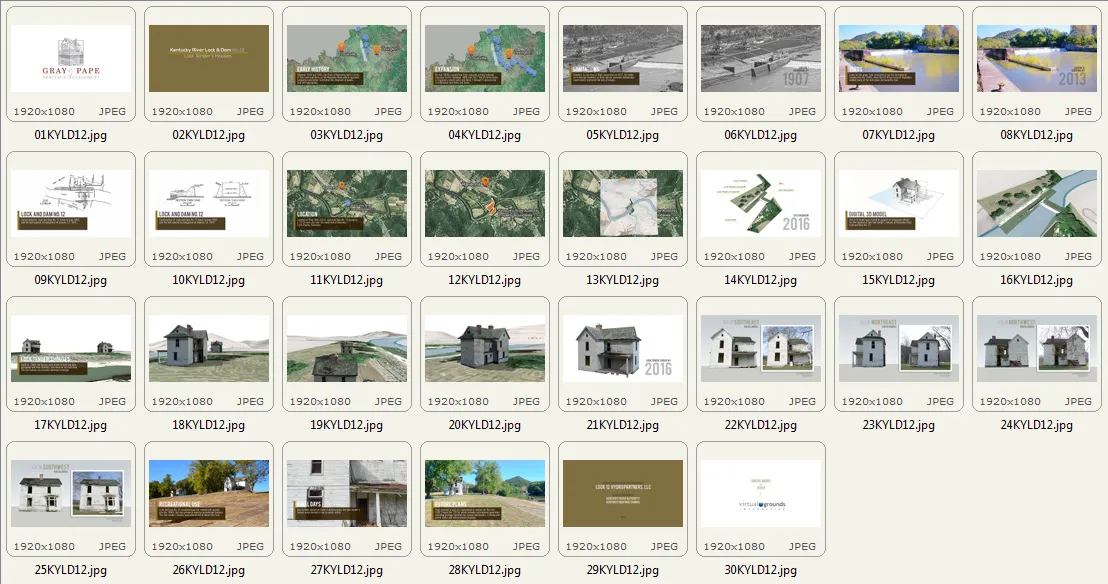Select the 15KYLD12.jpg Digital 3D Model thumbnail
Viewport: 1108px width, 584px height.
point(899,204)
